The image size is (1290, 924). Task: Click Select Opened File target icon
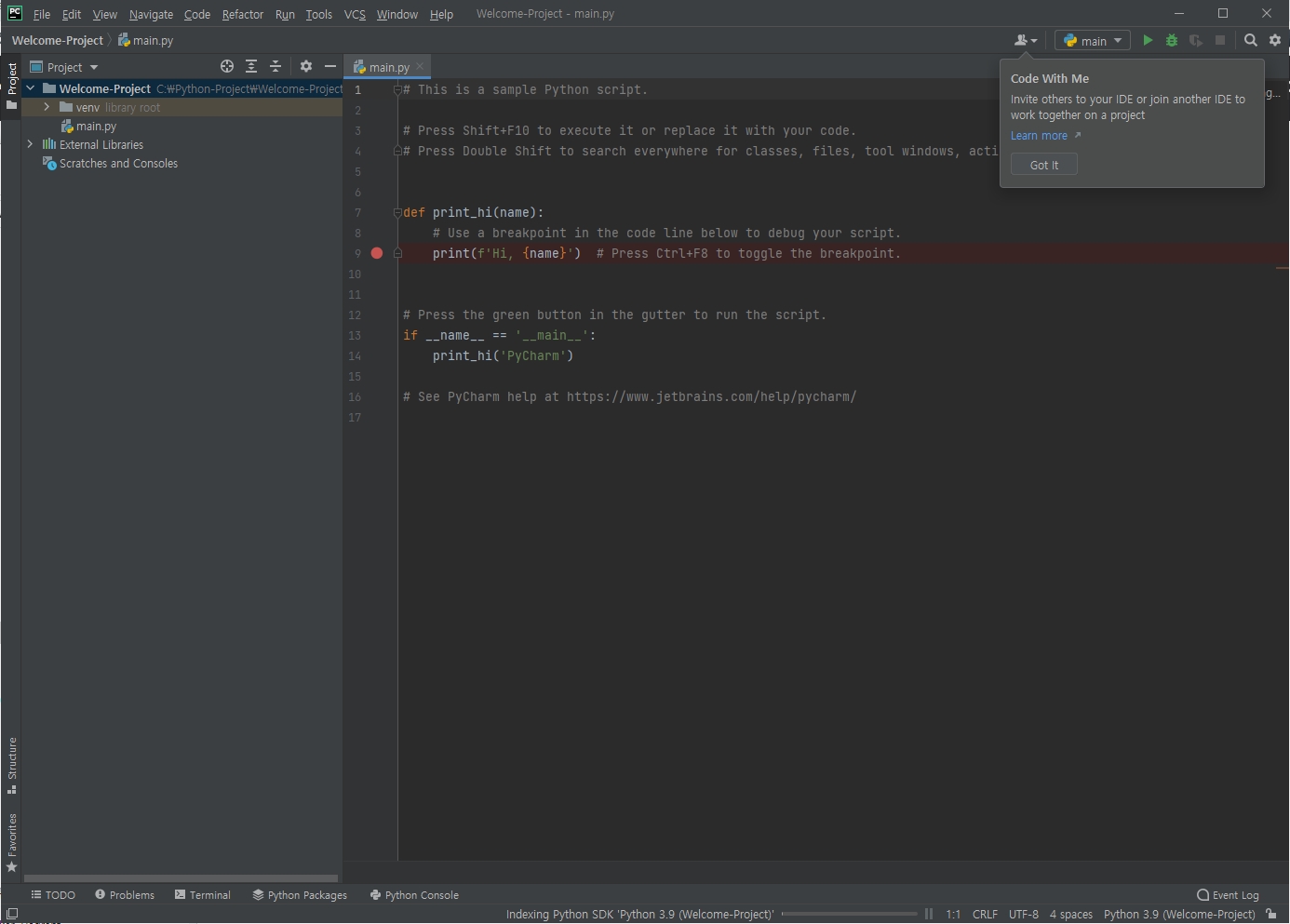pos(227,66)
